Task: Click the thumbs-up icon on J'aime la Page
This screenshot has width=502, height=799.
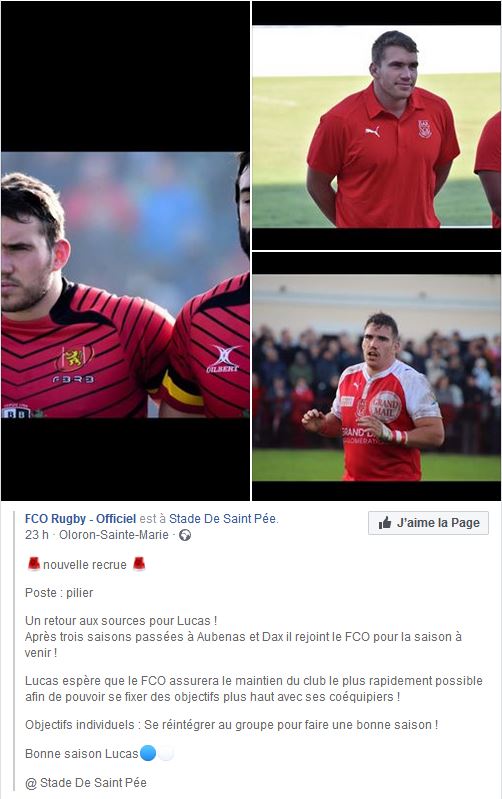Action: (385, 522)
